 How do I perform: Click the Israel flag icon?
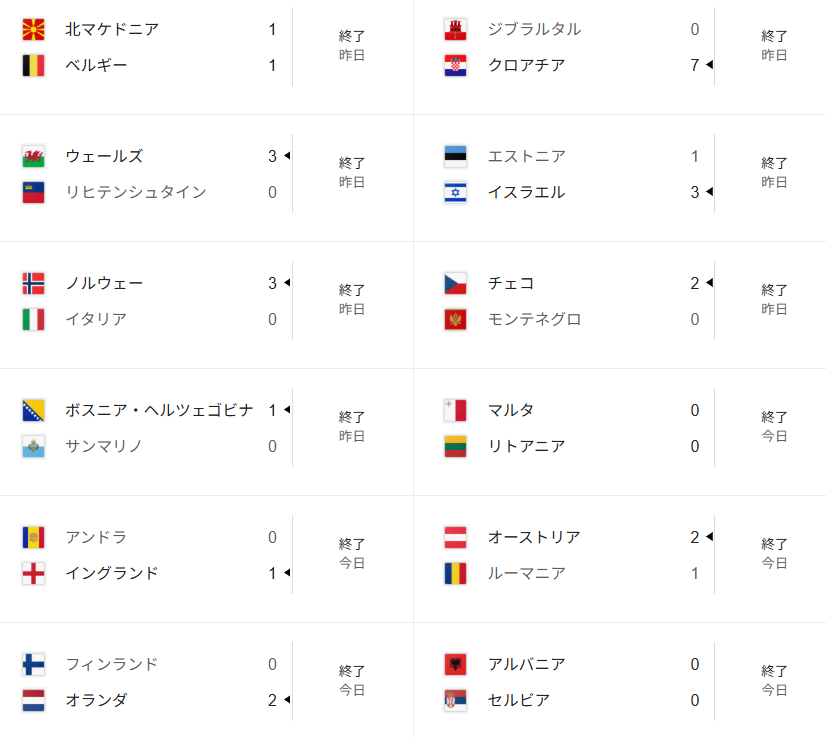click(x=456, y=193)
